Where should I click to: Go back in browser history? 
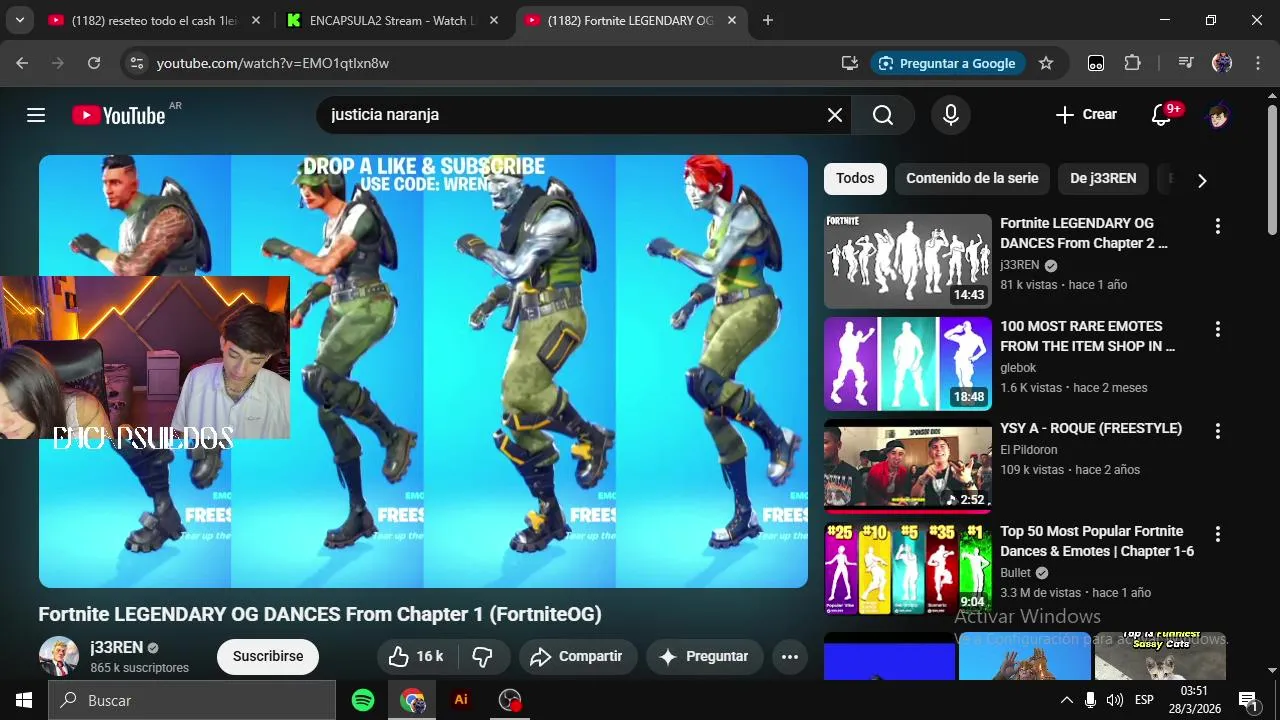pos(22,63)
